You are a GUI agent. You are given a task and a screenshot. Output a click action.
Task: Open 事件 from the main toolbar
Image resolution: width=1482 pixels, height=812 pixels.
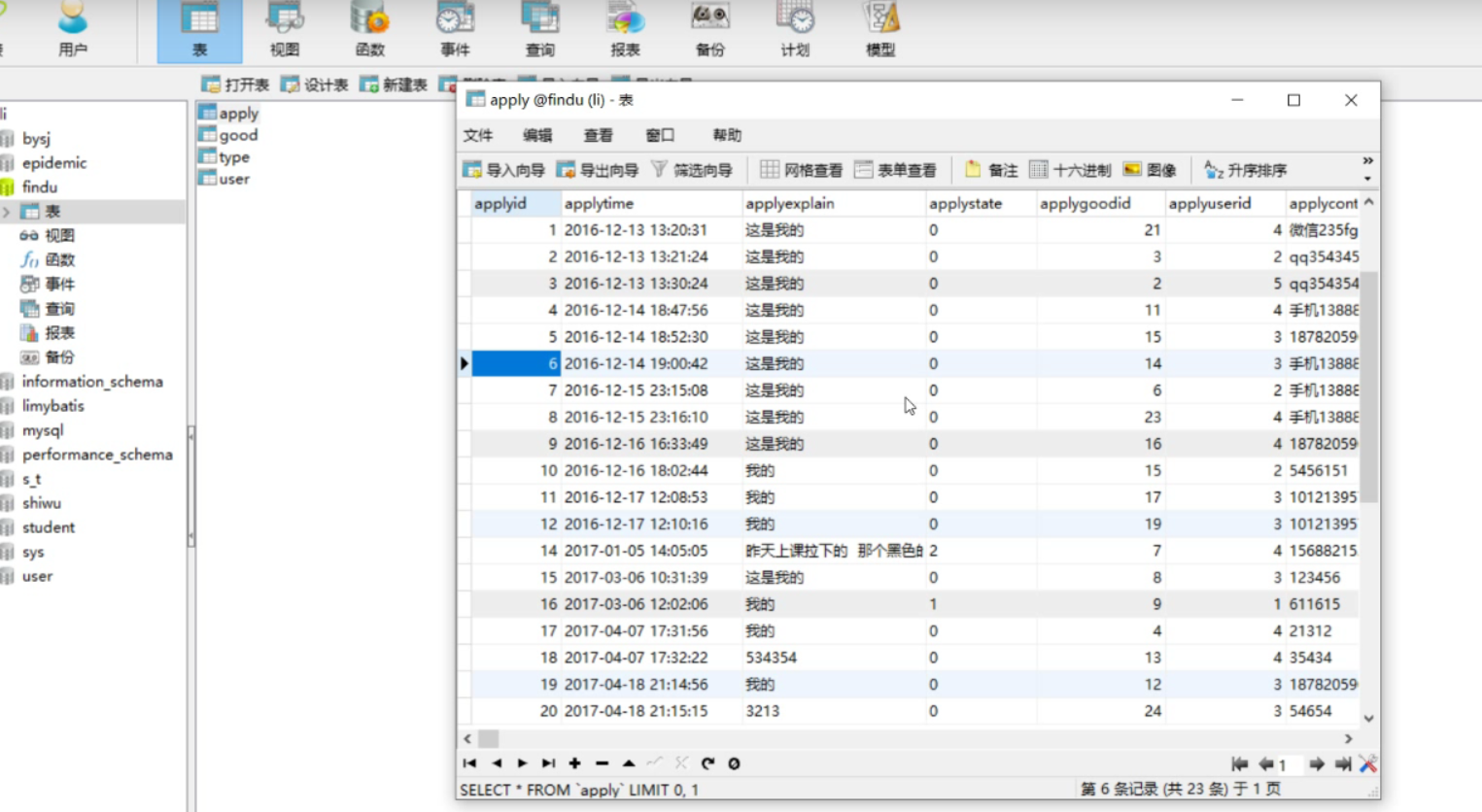(455, 31)
